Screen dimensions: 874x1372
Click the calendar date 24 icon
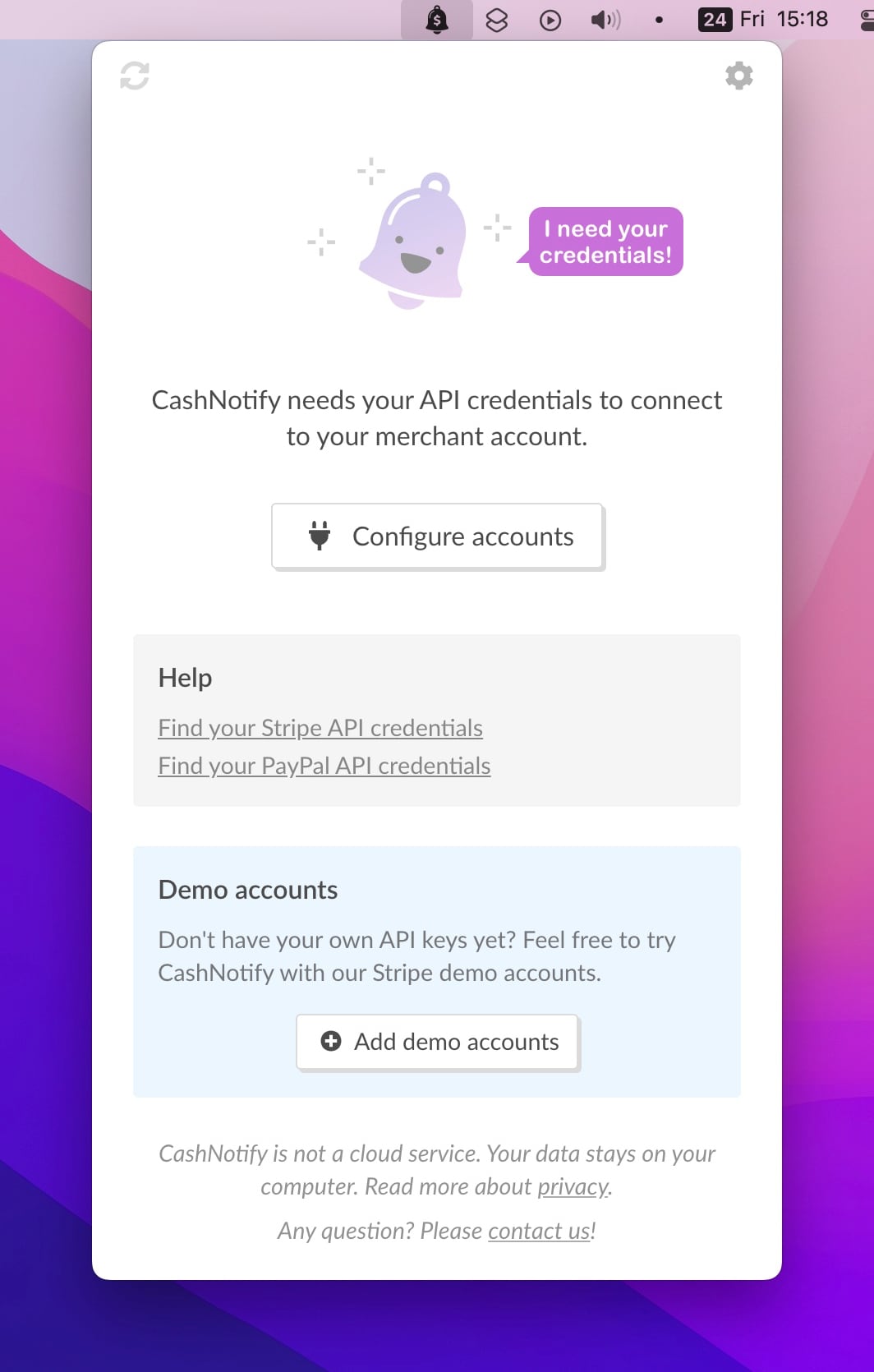point(715,20)
